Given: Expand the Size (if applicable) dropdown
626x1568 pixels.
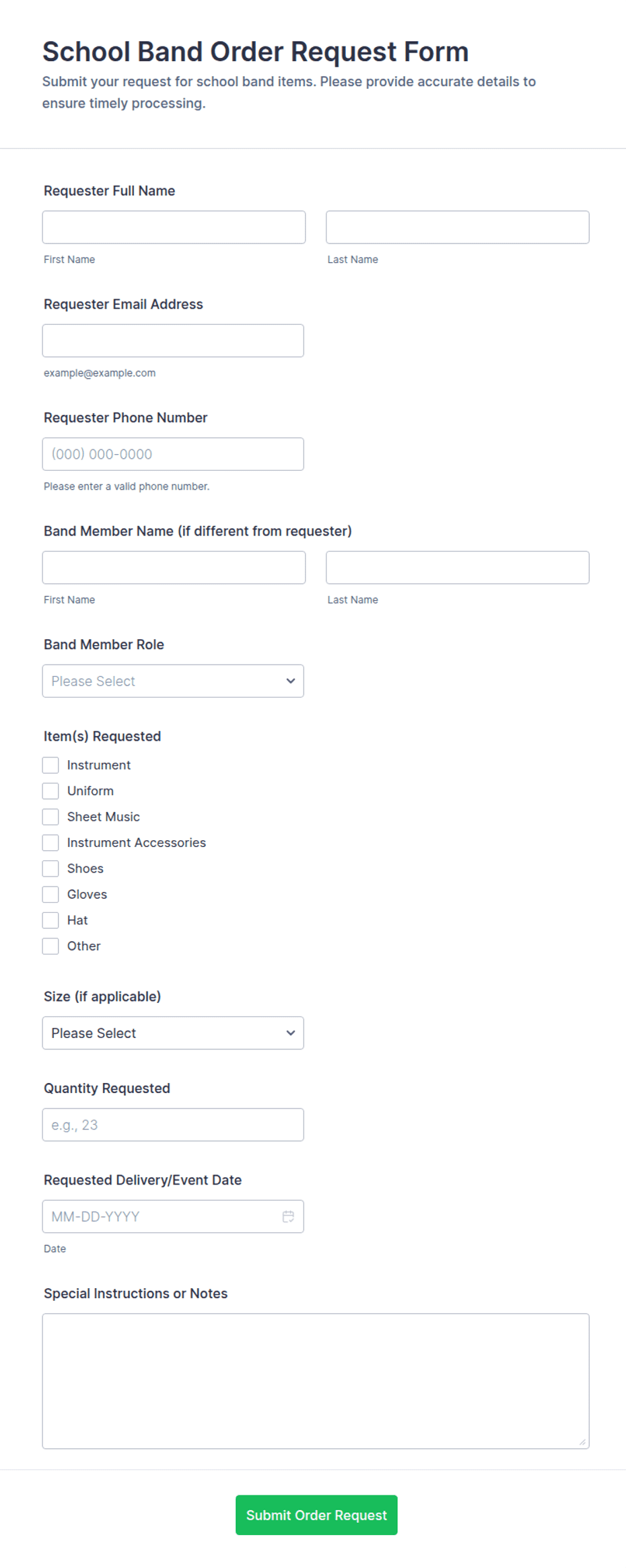Looking at the screenshot, I should coord(173,1033).
